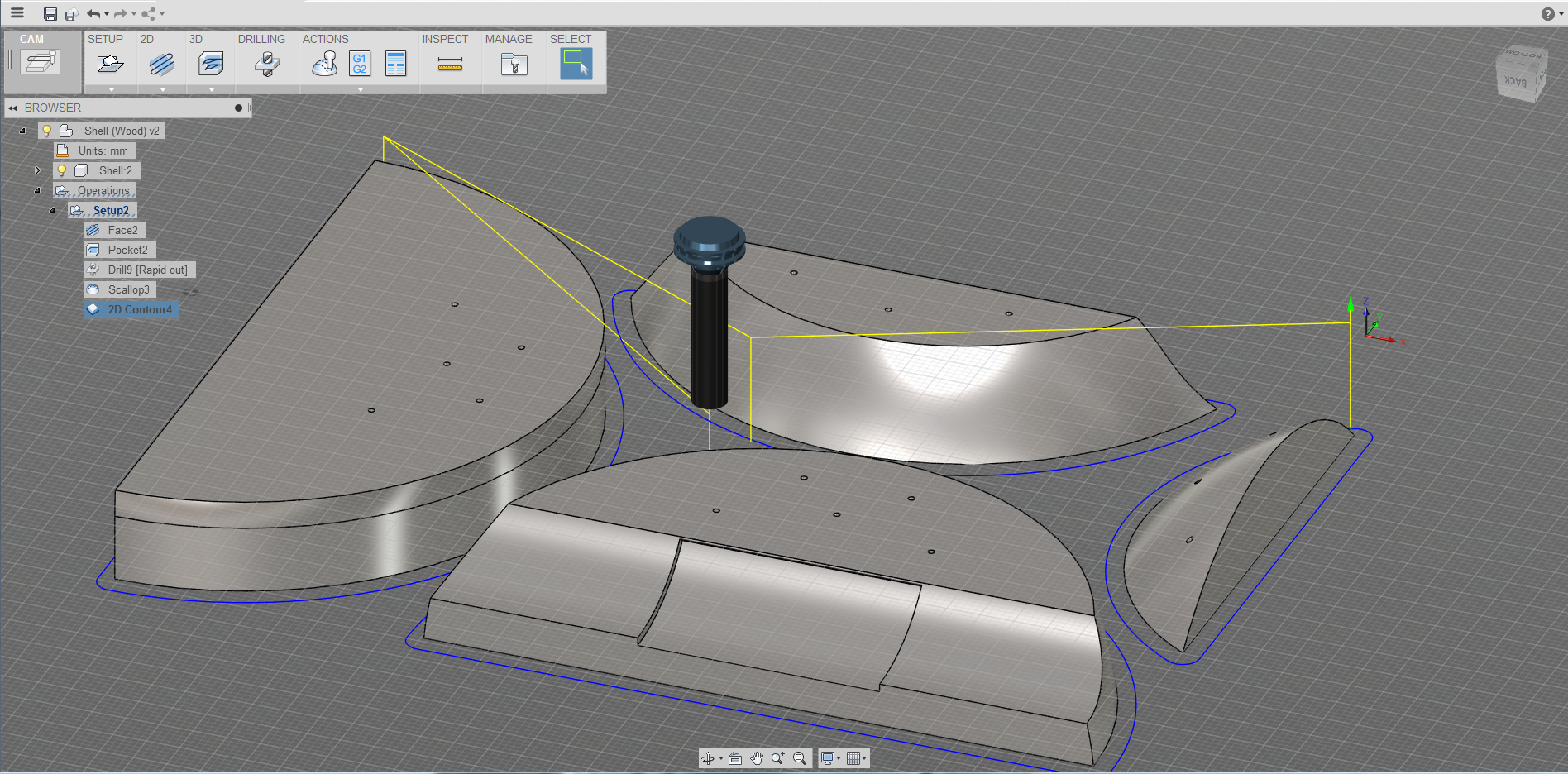Click the Save icon
This screenshot has height=774, width=1568.
tap(50, 14)
